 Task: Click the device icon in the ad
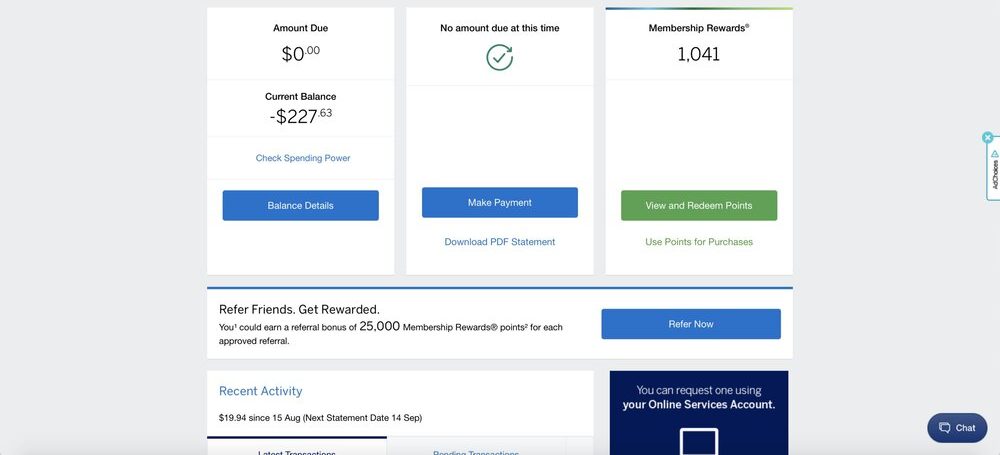pos(699,441)
